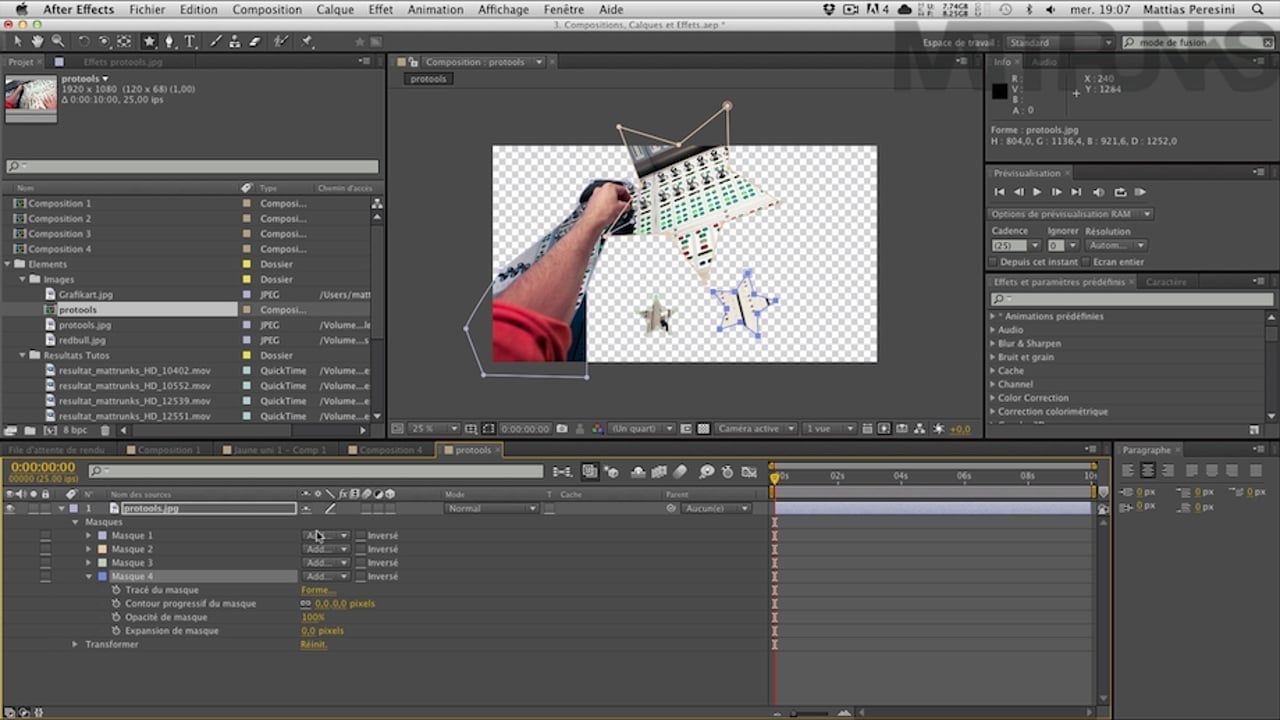Screen dimensions: 1280x720
Task: Select the Star shape tool
Action: (149, 42)
